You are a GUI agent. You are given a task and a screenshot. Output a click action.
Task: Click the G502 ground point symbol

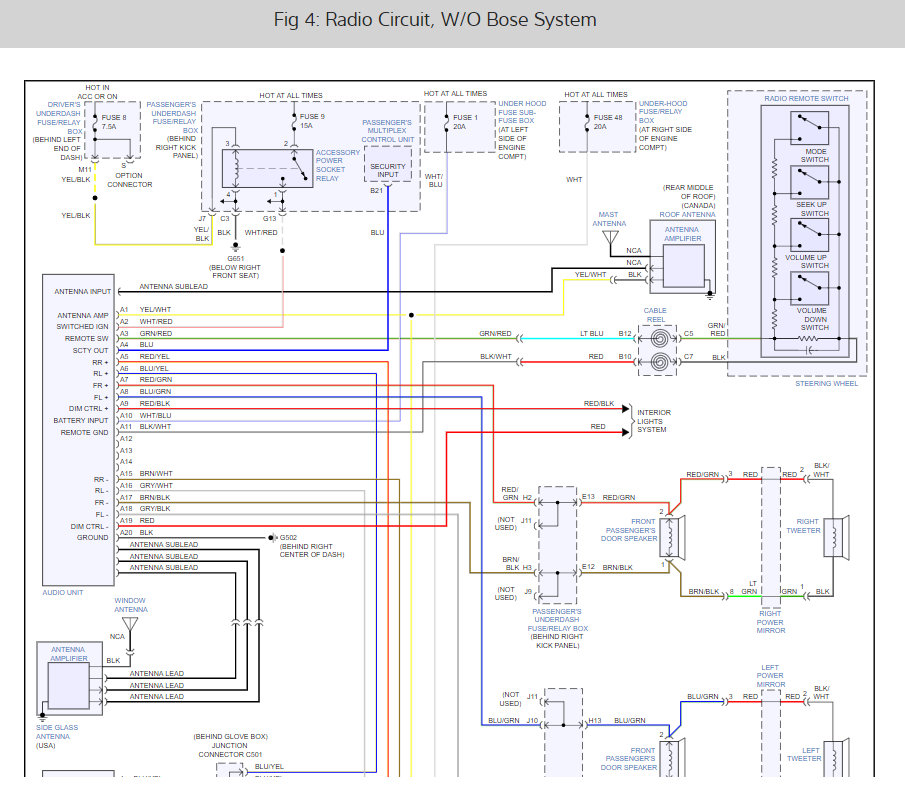pyautogui.click(x=272, y=538)
